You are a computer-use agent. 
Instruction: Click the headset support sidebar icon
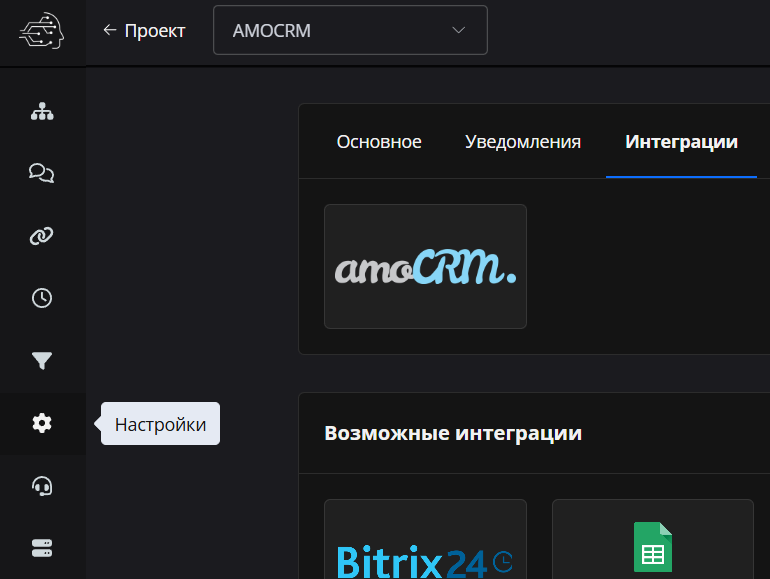(41, 486)
